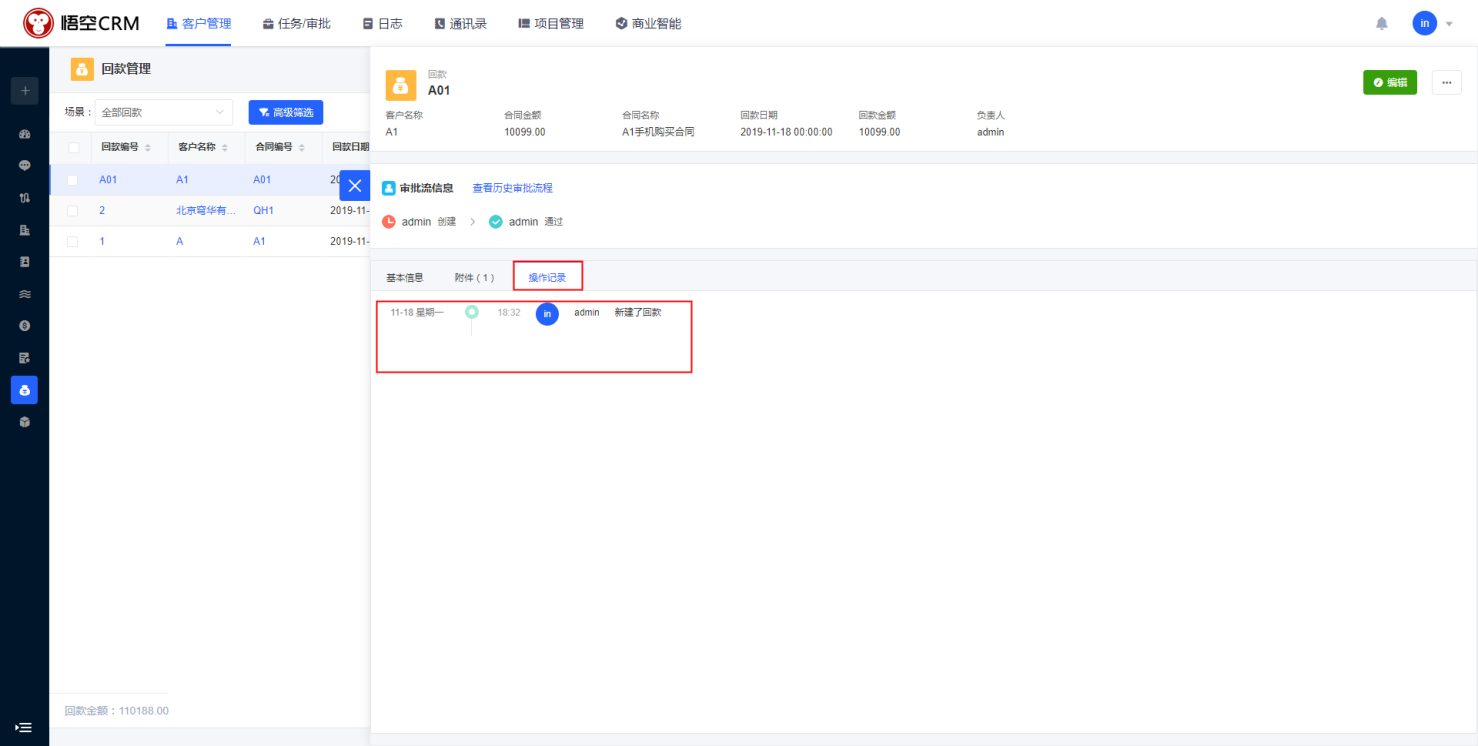Click the green 编辑 button
The height and width of the screenshot is (746, 1478).
coord(1389,83)
